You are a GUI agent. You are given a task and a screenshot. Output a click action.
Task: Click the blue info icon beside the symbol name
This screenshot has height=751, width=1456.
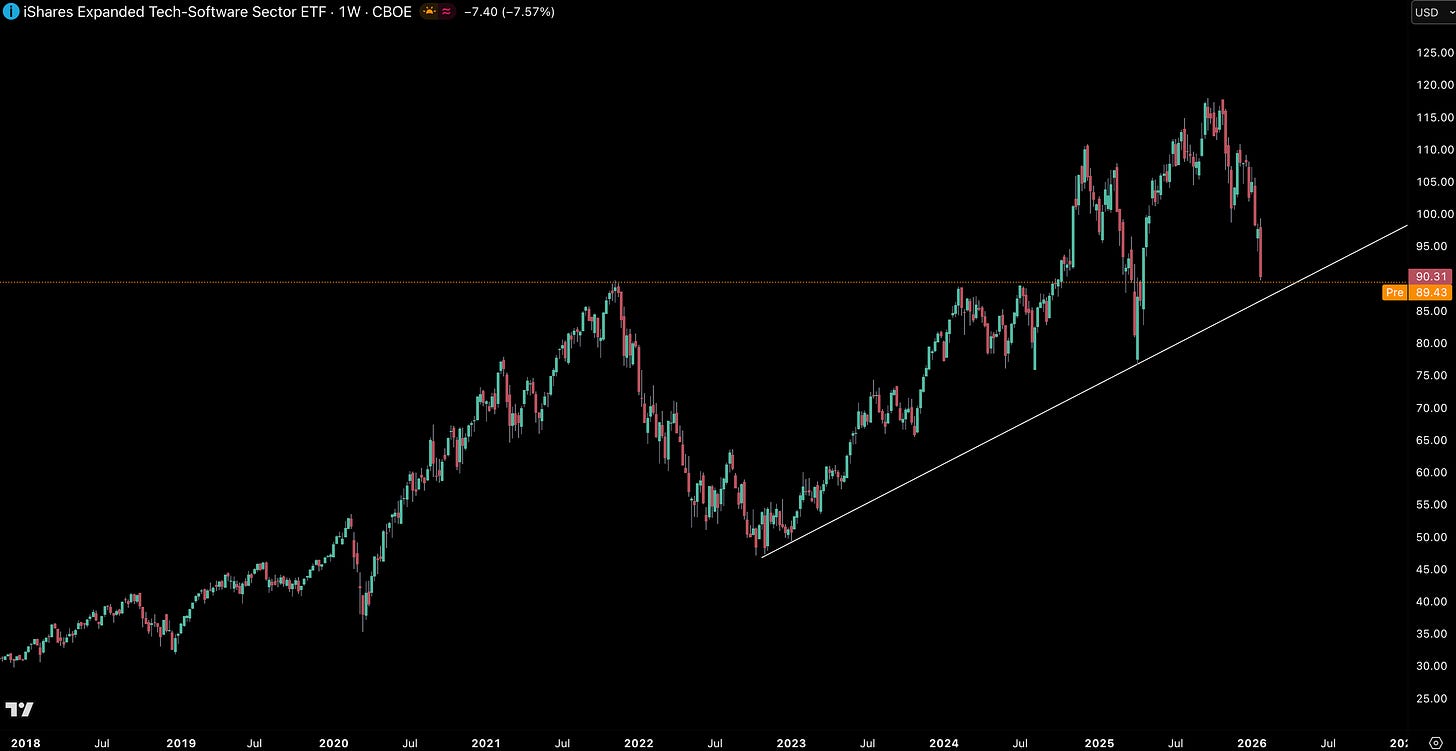(x=11, y=12)
